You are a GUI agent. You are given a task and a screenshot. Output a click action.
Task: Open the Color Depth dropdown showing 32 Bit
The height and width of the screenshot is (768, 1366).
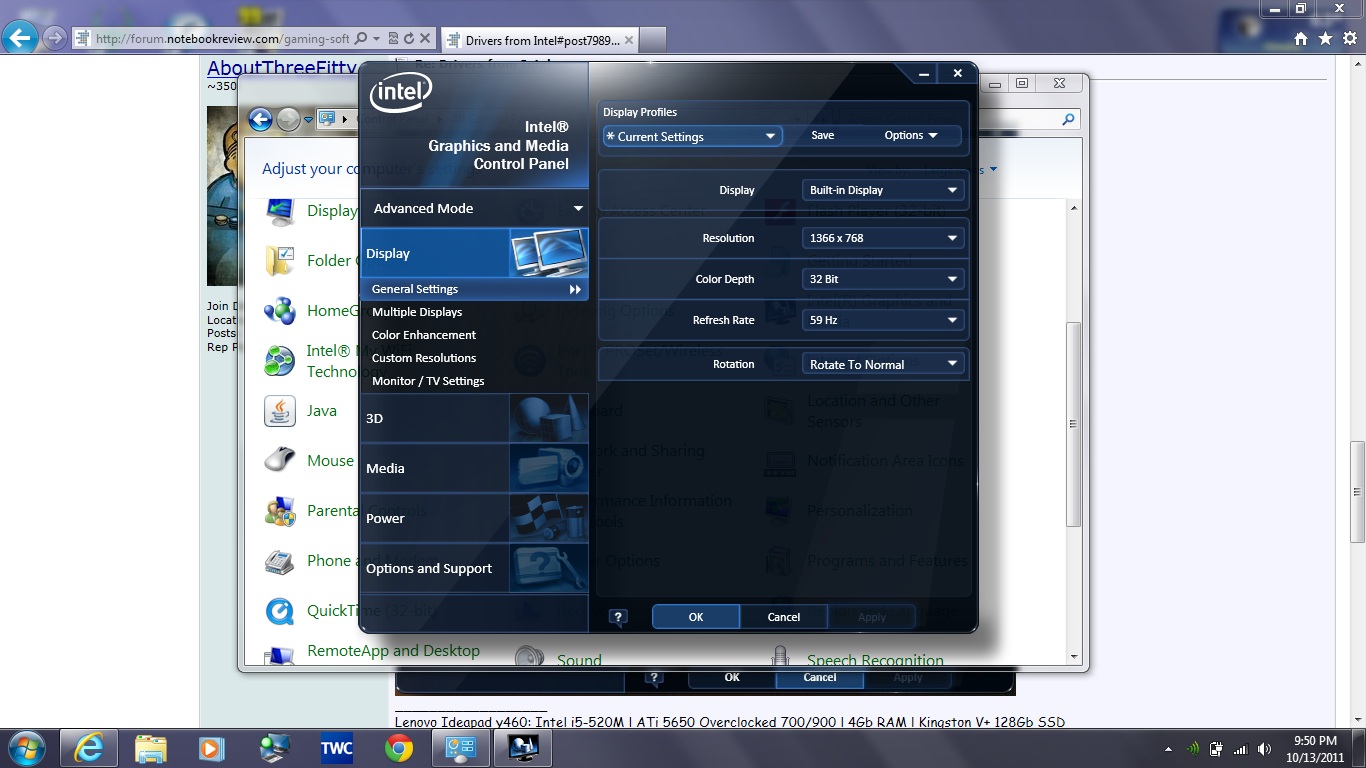point(883,279)
